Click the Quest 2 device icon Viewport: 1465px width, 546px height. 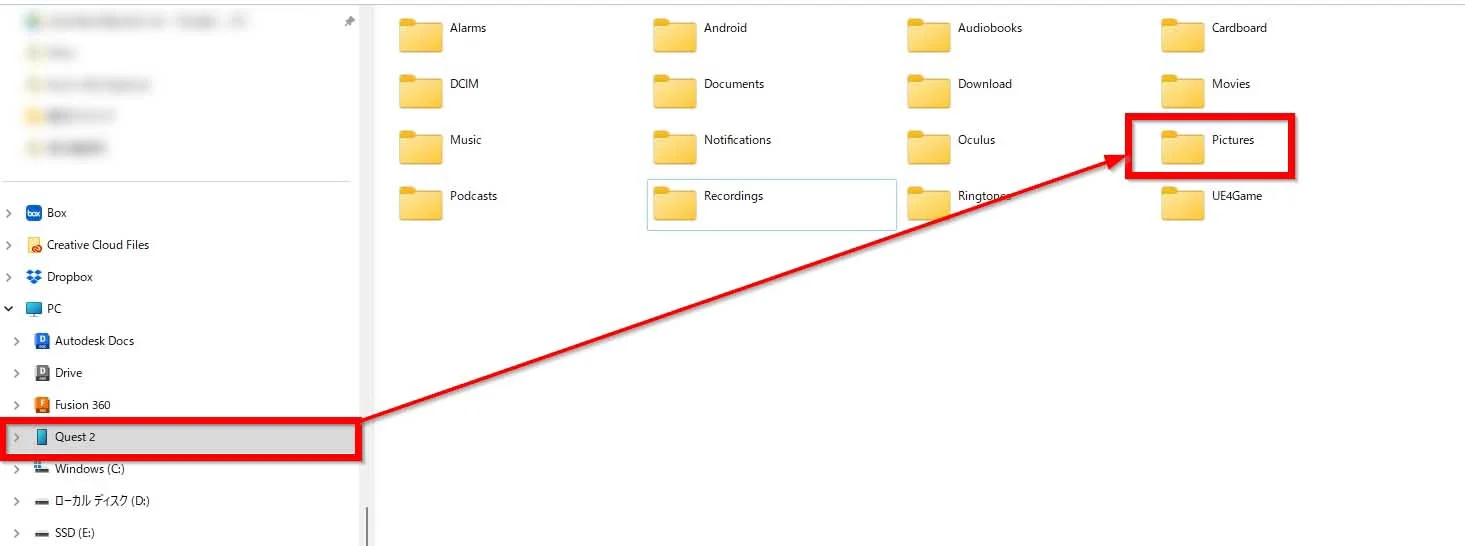coord(42,437)
